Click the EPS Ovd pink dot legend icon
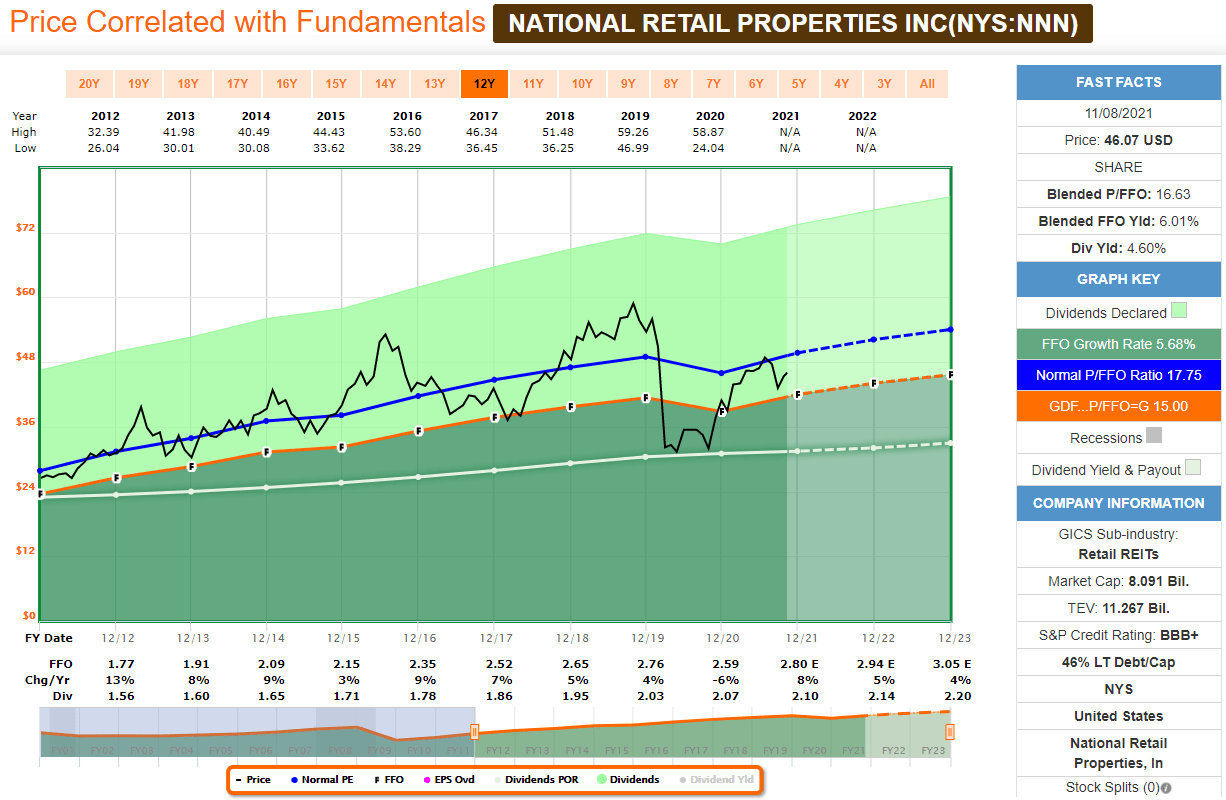This screenshot has width=1226, height=800. (426, 779)
